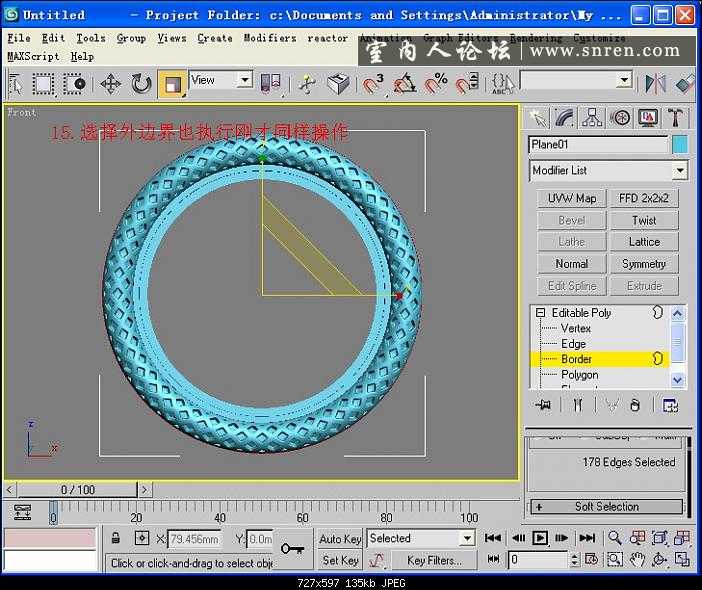Viewport: 702px width, 590px height.
Task: Select the Vertex sub-object level
Action: click(x=575, y=328)
